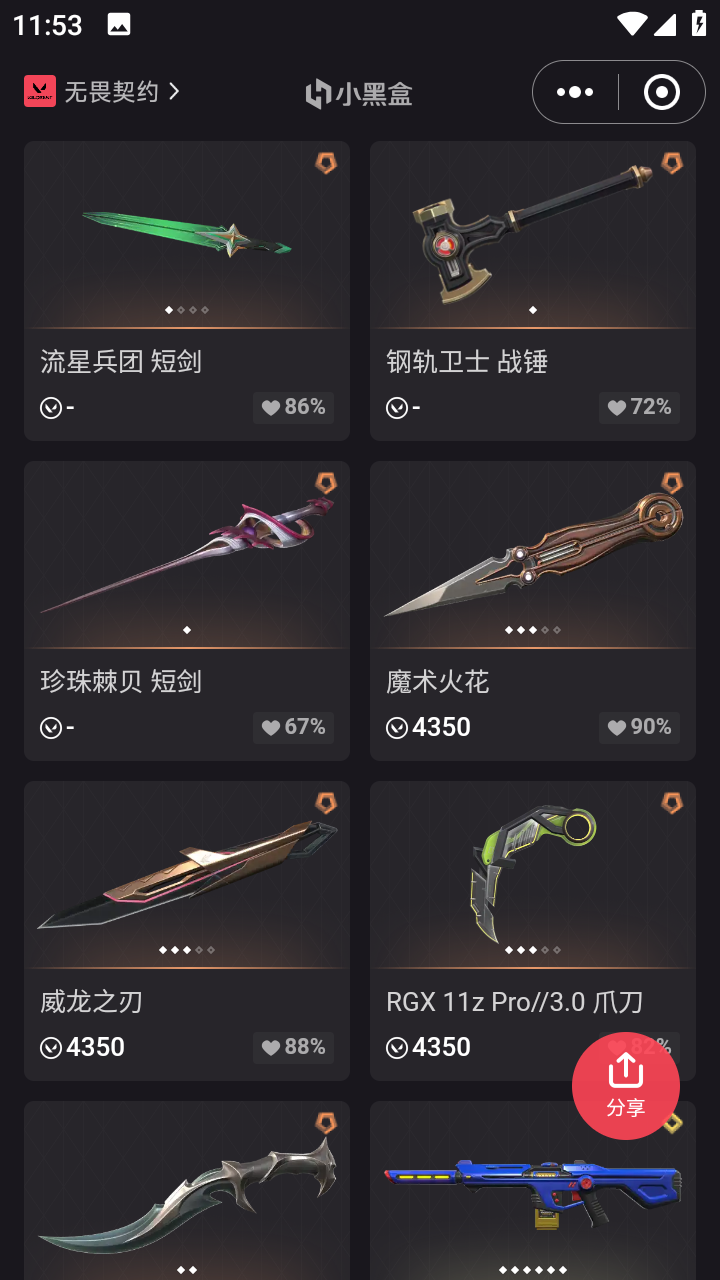Screen dimensions: 720x1280
Task: Like 流星兵团 短剑 with 86% heart
Action: 293,407
